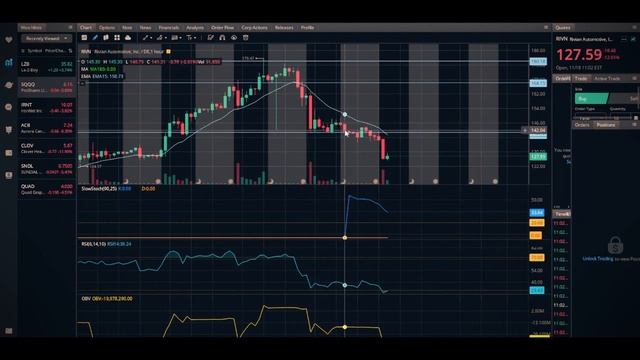This screenshot has height=360, width=640.
Task: Click the trash icon to delete drawings
Action: click(x=246, y=38)
